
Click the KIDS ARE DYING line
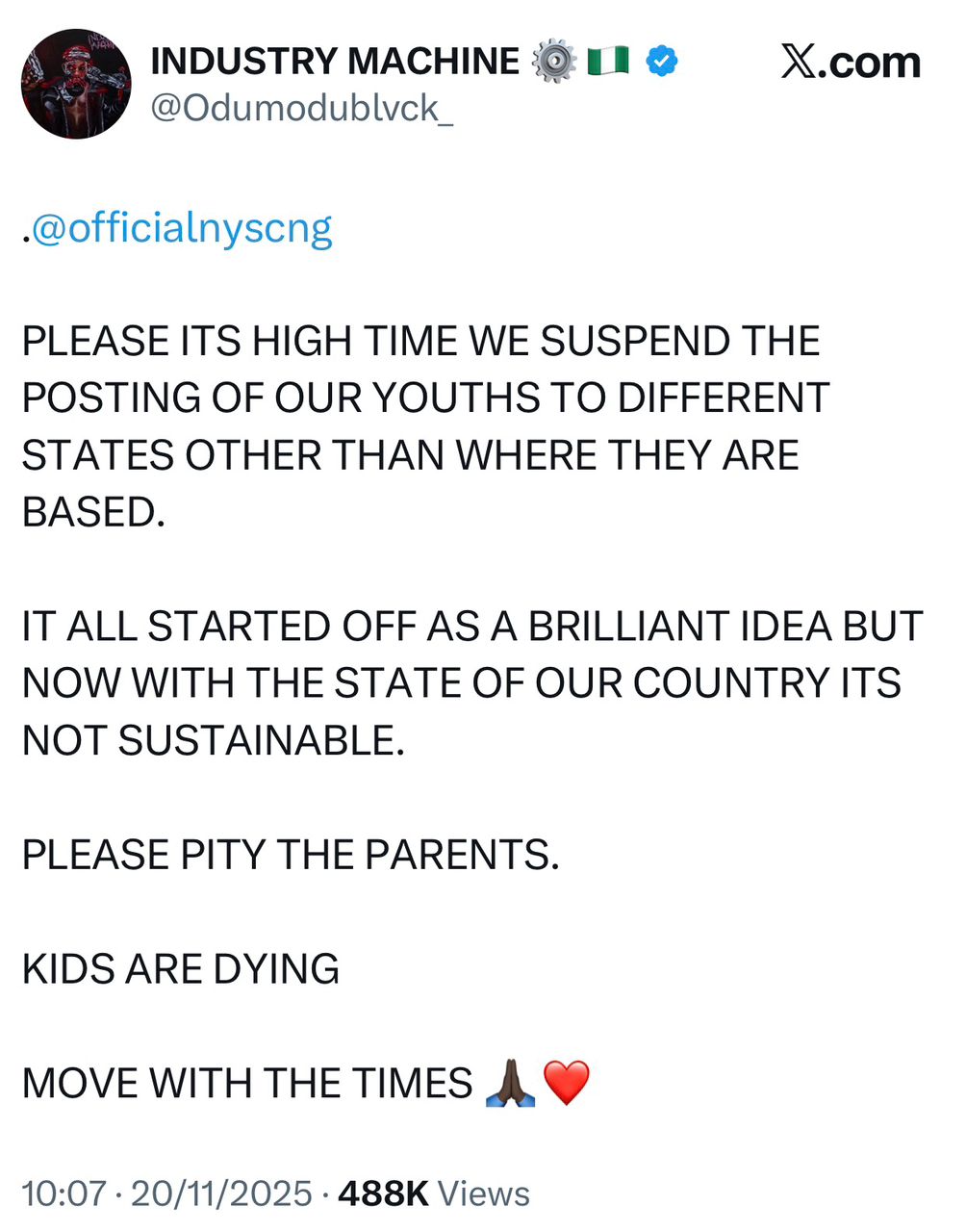(181, 969)
